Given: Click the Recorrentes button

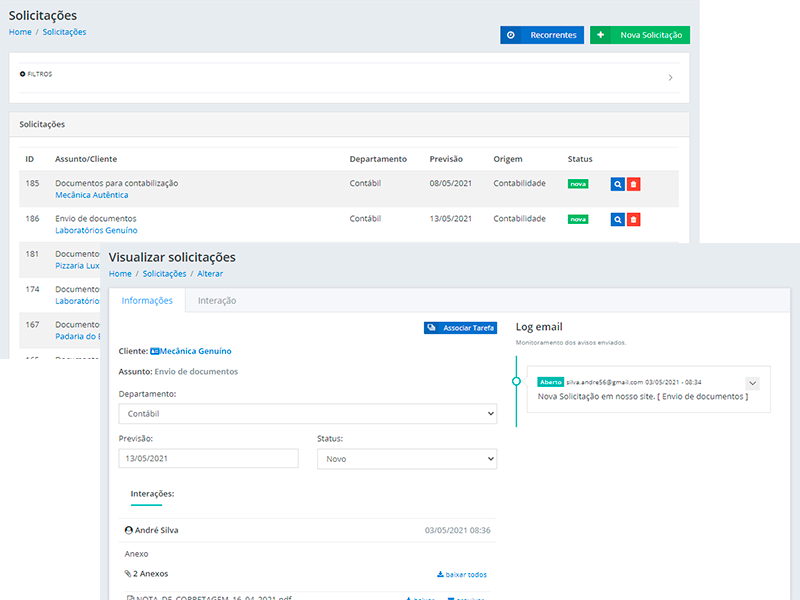Looking at the screenshot, I should [541, 35].
